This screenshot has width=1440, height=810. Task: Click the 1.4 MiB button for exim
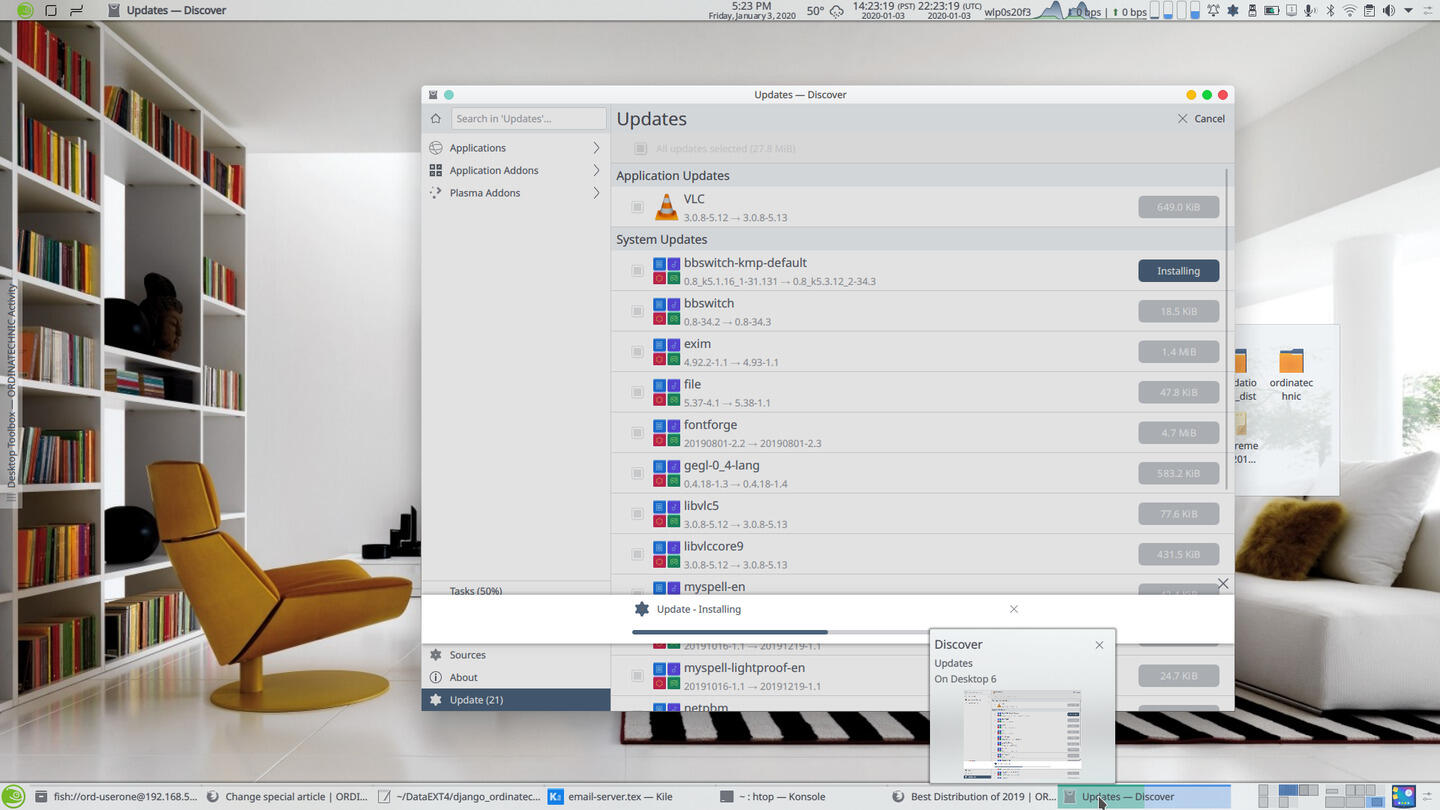coord(1178,352)
